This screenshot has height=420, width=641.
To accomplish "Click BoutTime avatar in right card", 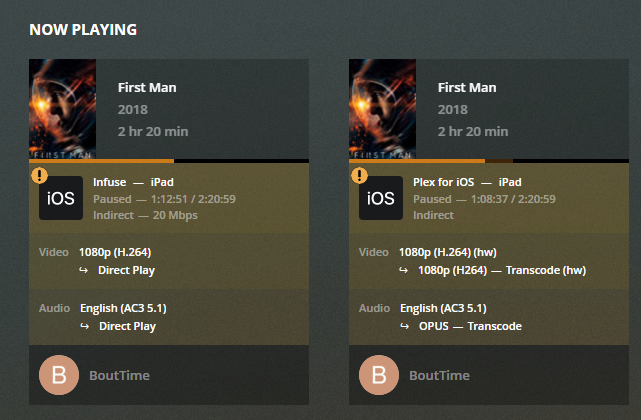I will [377, 375].
